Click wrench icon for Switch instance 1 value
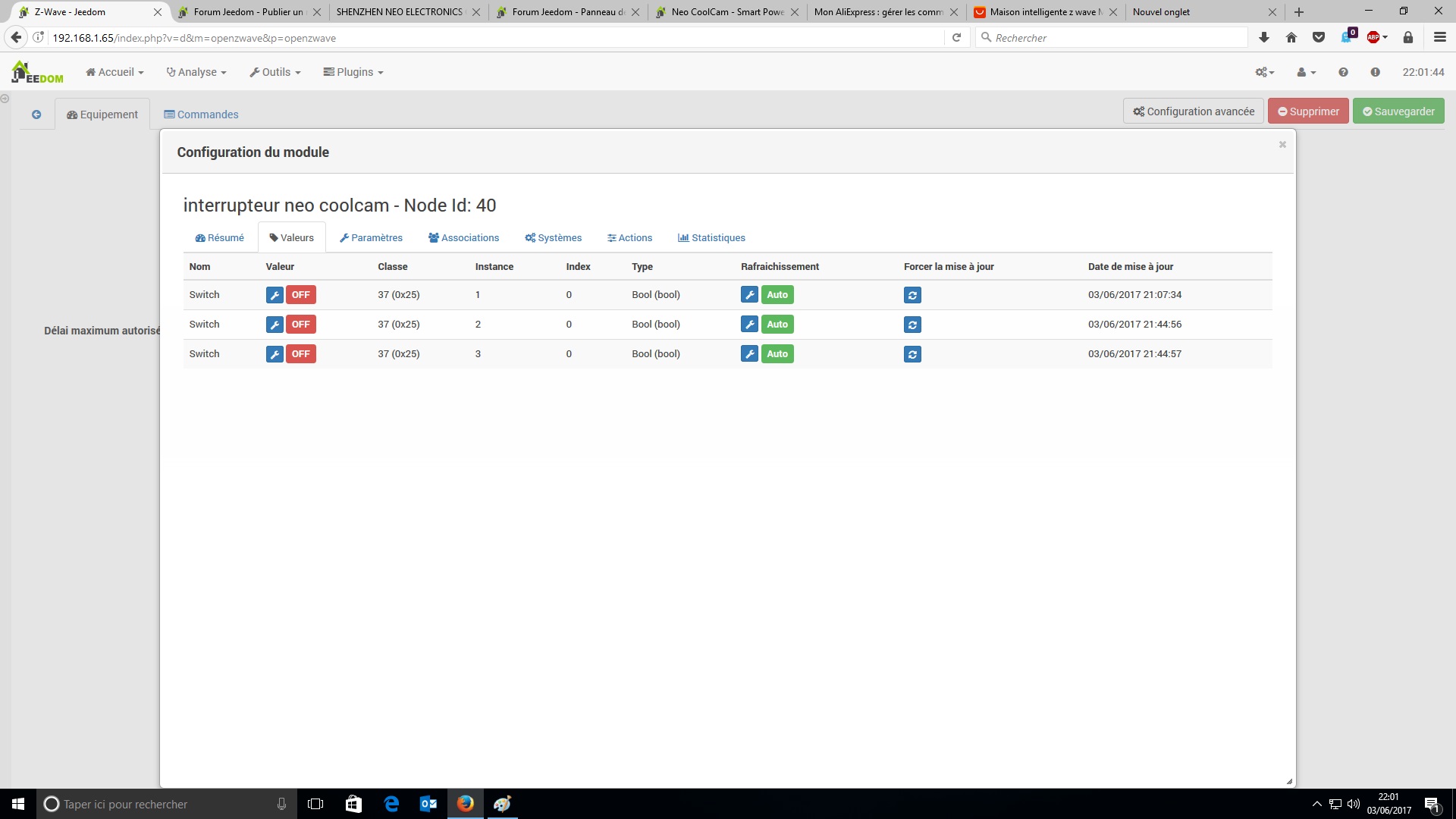 (x=275, y=295)
